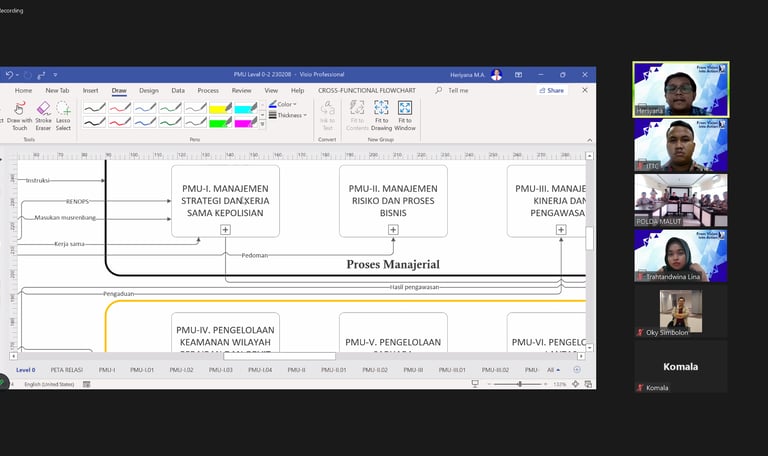Pick the thin black pen in top row
This screenshot has width=768, height=456.
95,108
